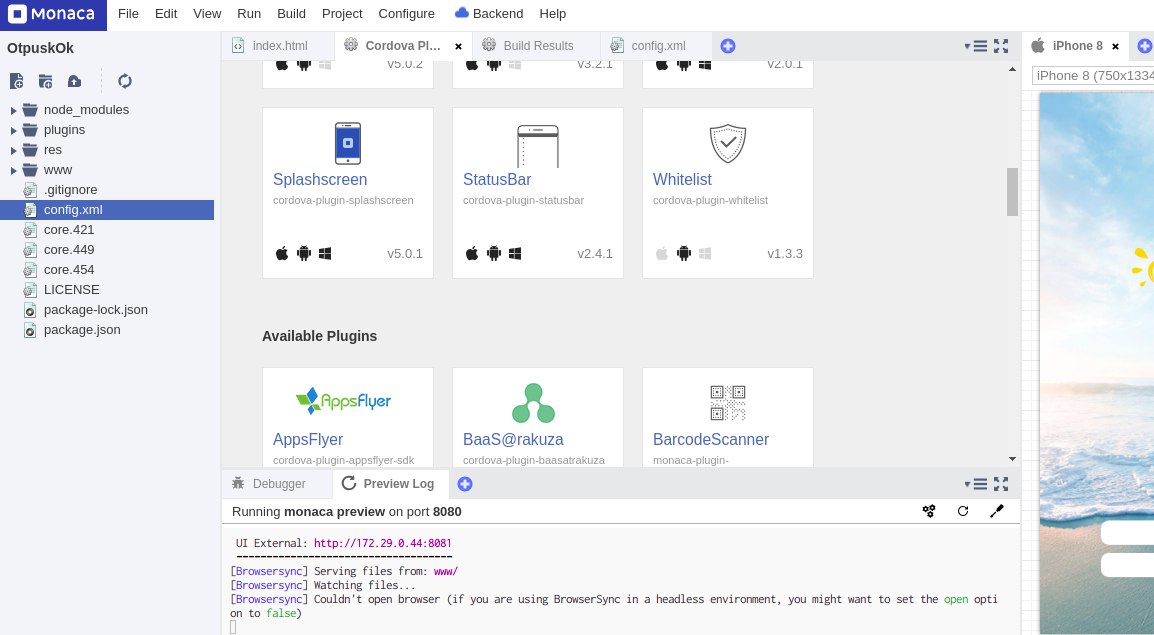Image resolution: width=1154 pixels, height=635 pixels.
Task: Refresh the project file tree
Action: (x=124, y=81)
